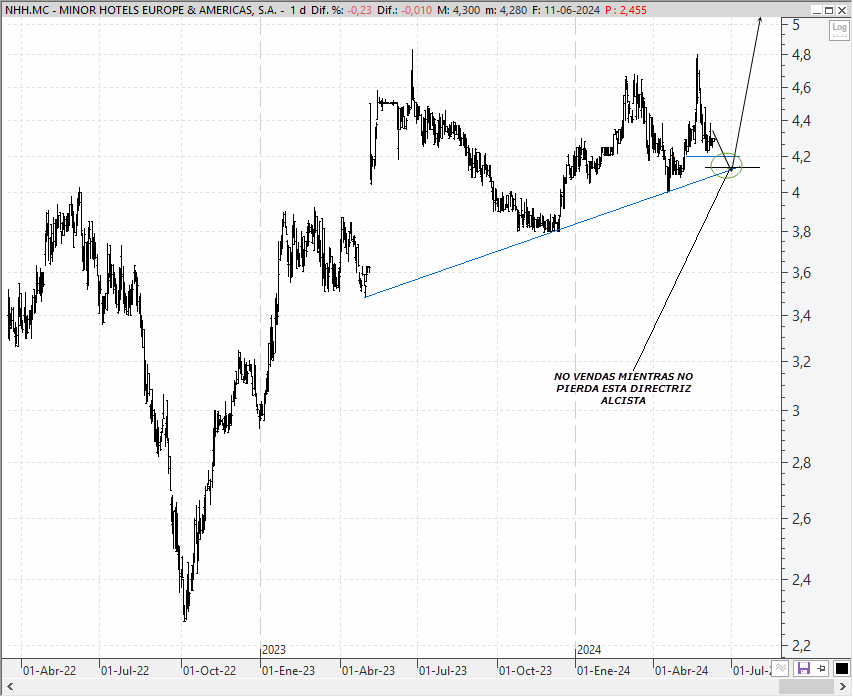Click the green circle at the trendline junction
Screen dimensions: 853x697
click(726, 165)
